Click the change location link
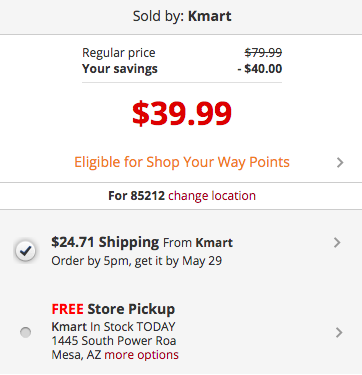 [212, 196]
